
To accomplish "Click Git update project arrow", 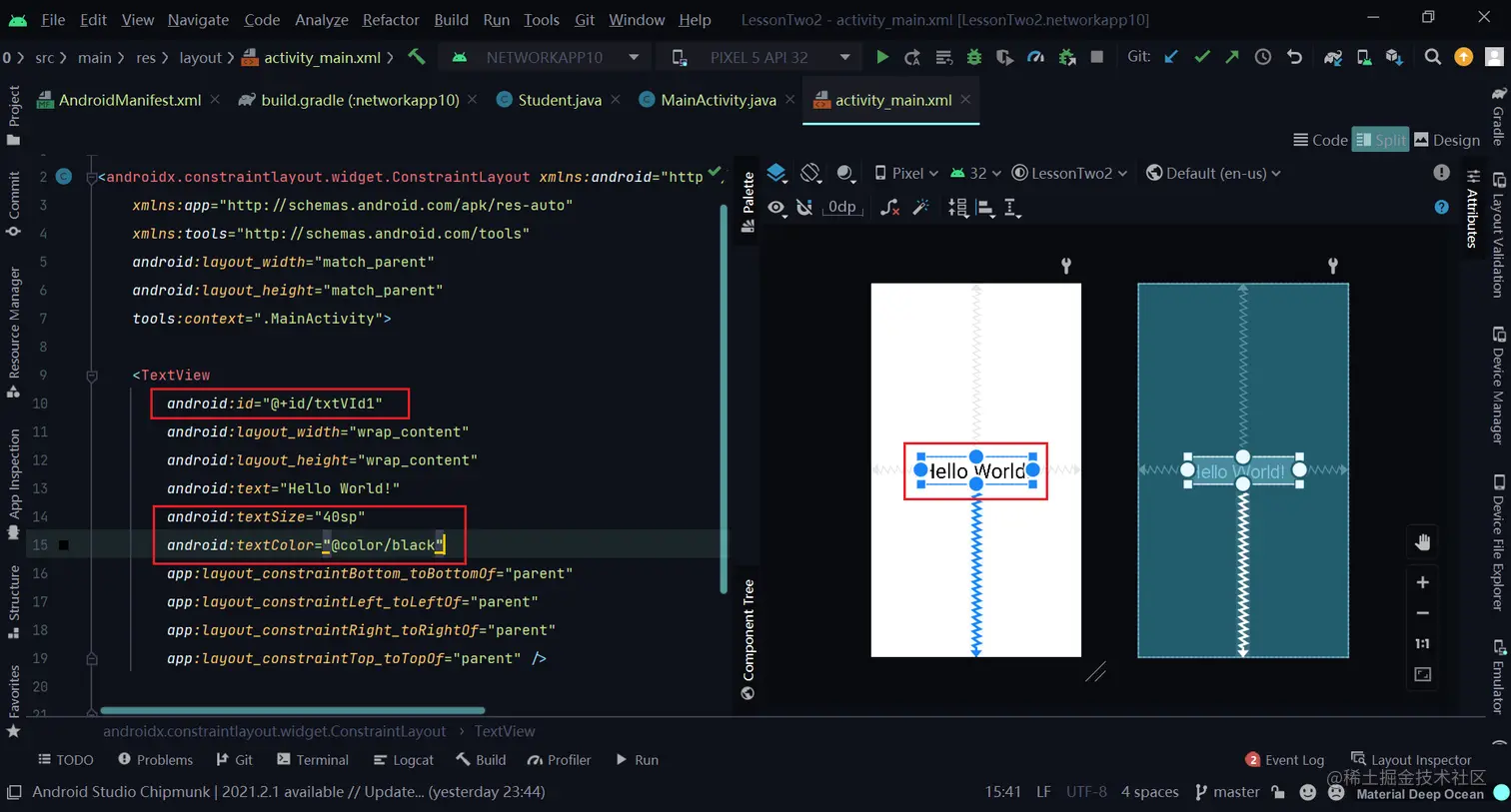I will (1171, 57).
